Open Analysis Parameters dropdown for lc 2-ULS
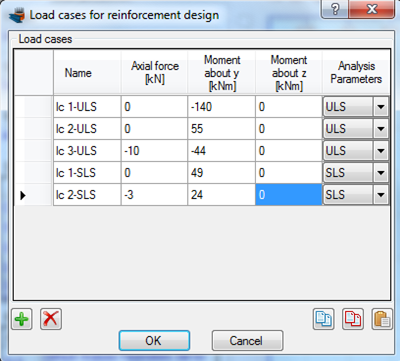The width and height of the screenshot is (400, 361). (381, 129)
